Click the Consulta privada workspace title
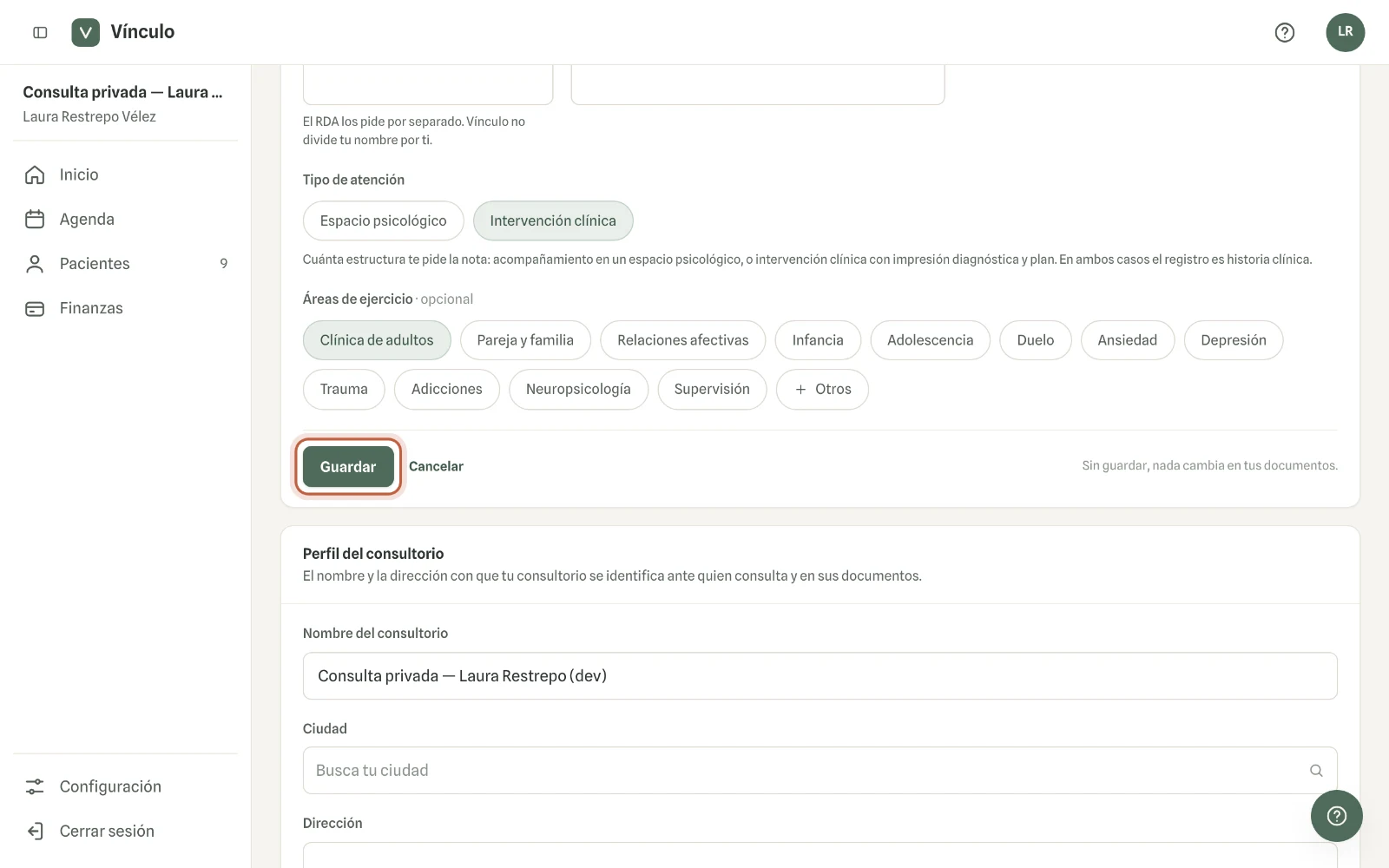Screen dimensions: 1389x868 tap(122, 92)
